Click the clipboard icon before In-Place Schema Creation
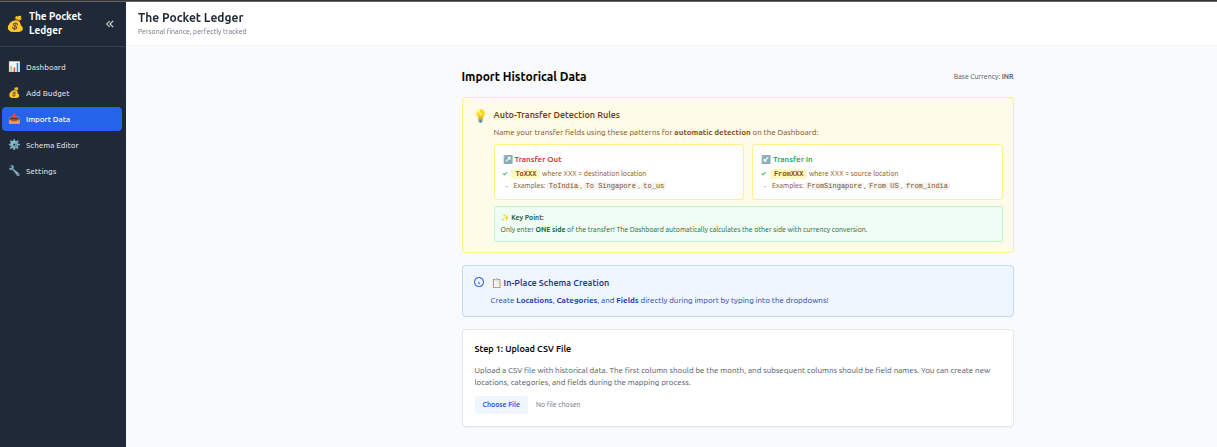 (496, 283)
